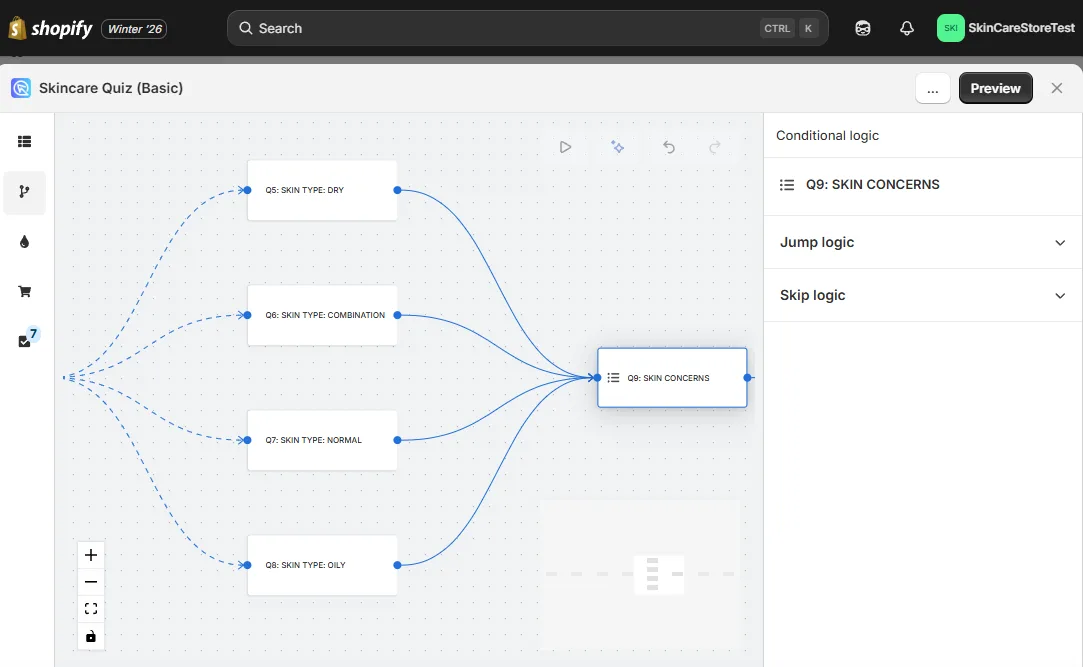The width and height of the screenshot is (1083, 667).
Task: Click the output handle of Q5 node
Action: coord(397,190)
